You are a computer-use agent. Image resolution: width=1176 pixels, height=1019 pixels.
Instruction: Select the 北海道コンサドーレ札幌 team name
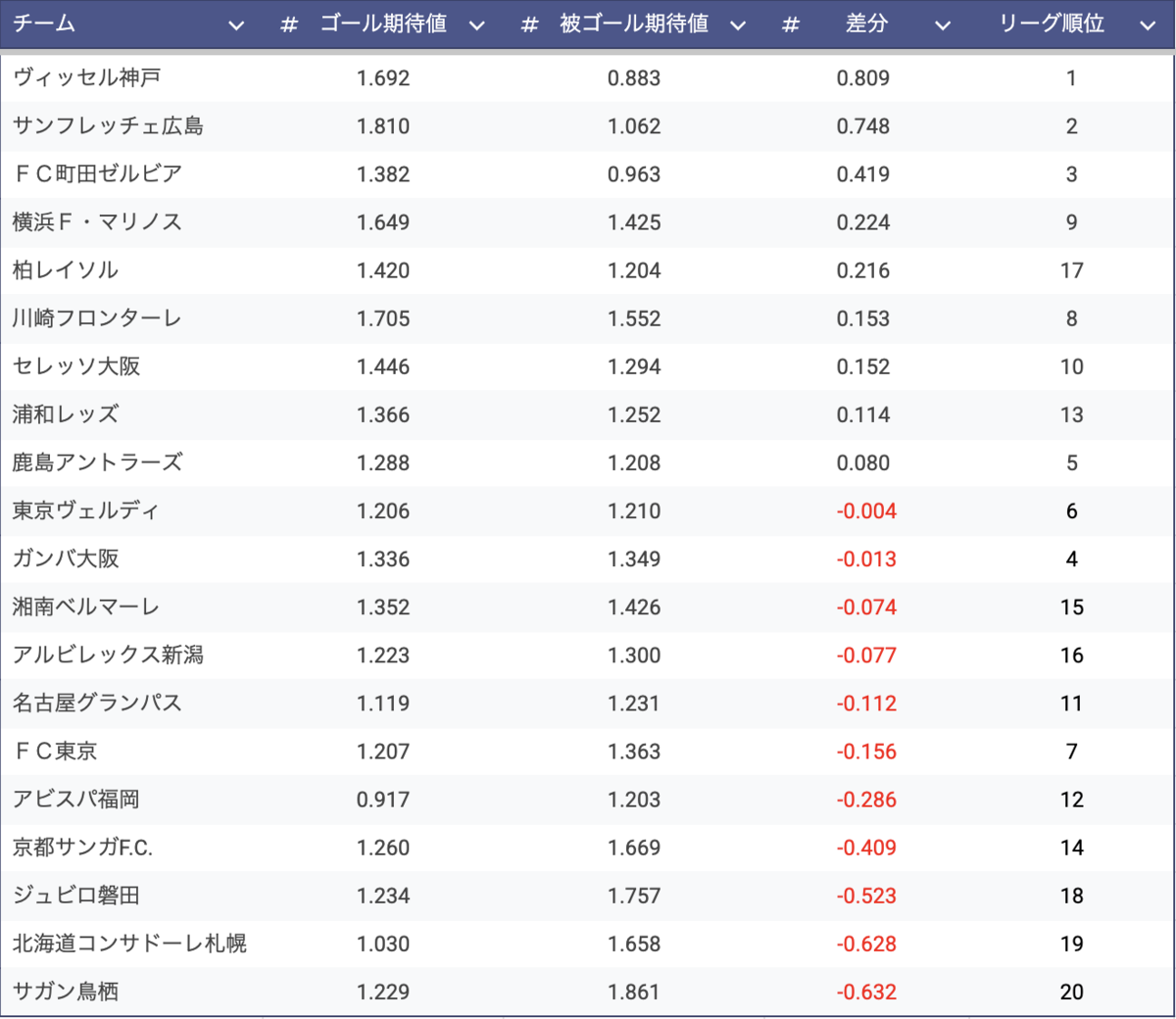click(x=129, y=943)
